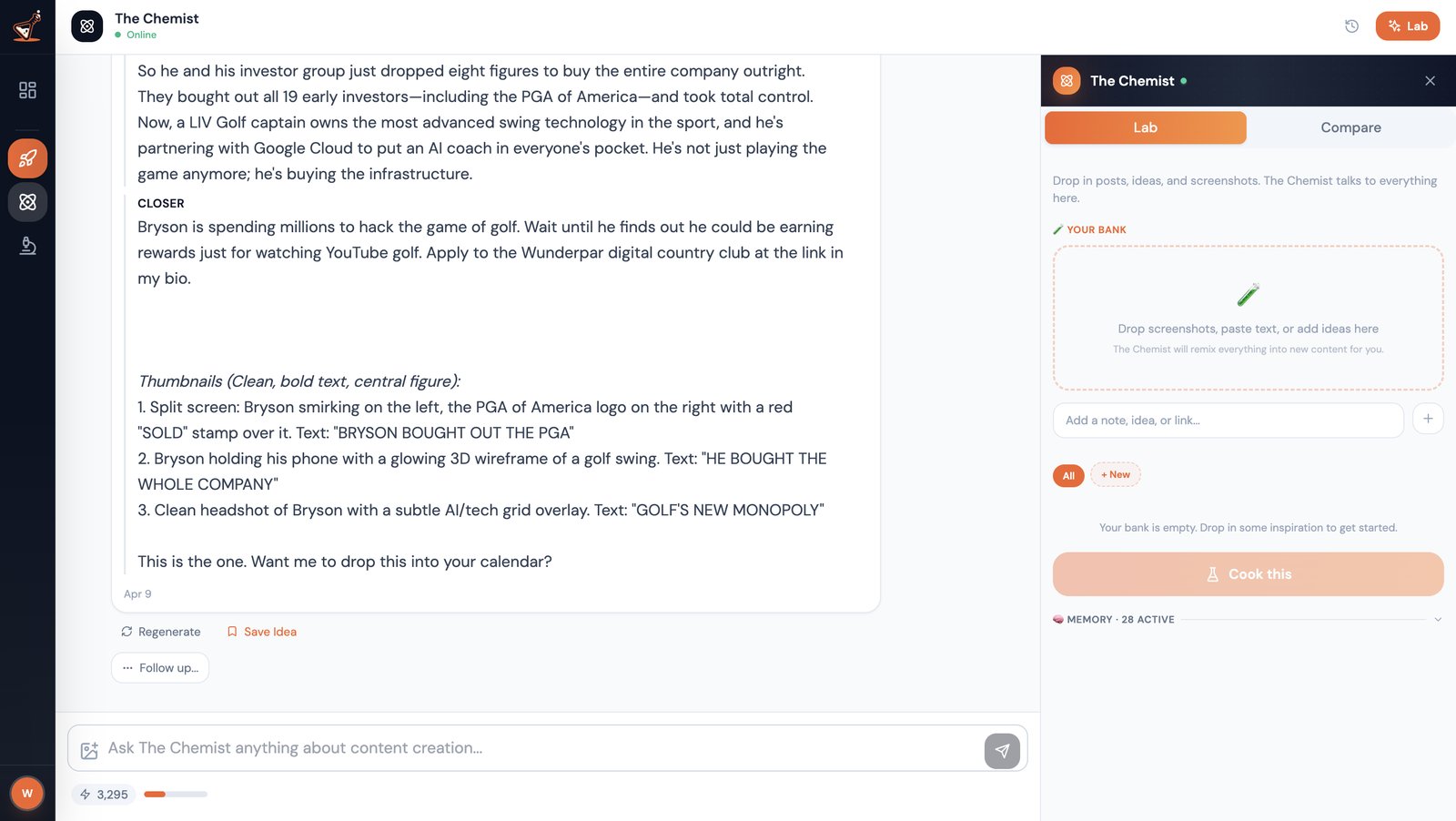Switch to the Compare tab
Image resolution: width=1456 pixels, height=821 pixels.
coord(1350,128)
